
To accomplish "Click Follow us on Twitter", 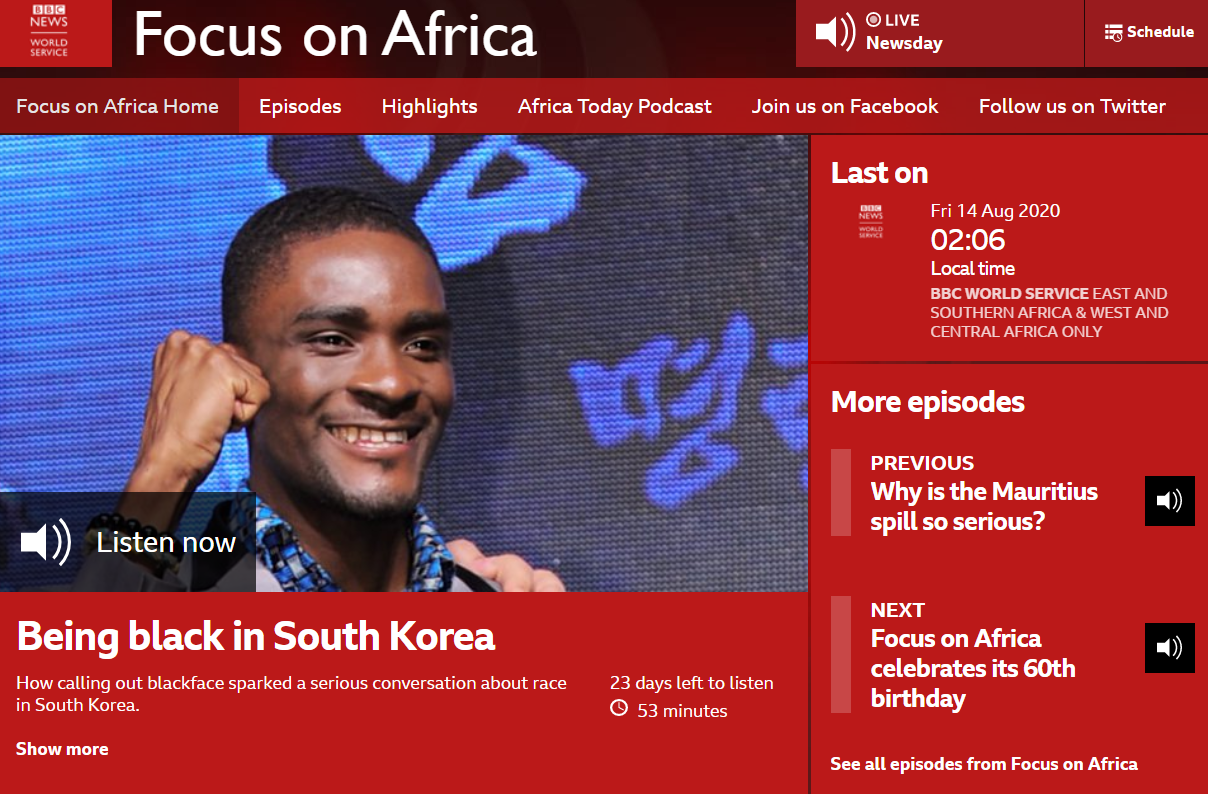I will pyautogui.click(x=1072, y=106).
